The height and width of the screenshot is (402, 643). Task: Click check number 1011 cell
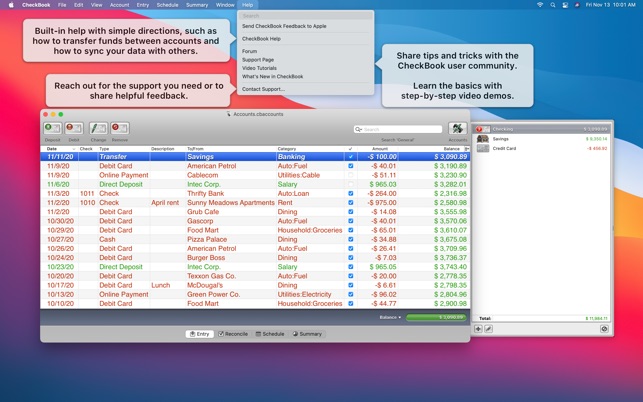coord(87,194)
